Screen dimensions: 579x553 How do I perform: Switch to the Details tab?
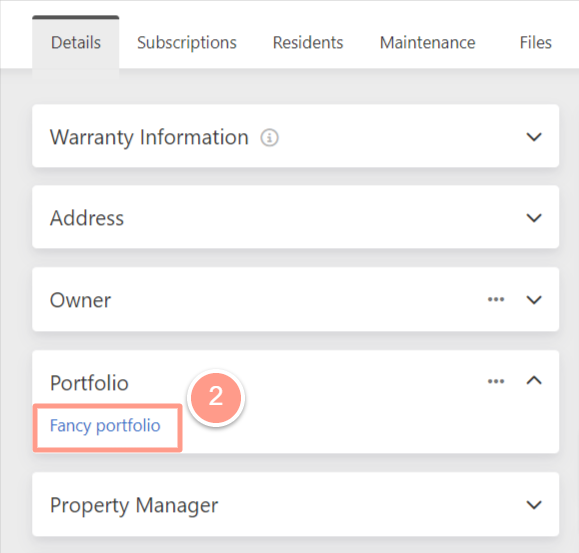(76, 42)
